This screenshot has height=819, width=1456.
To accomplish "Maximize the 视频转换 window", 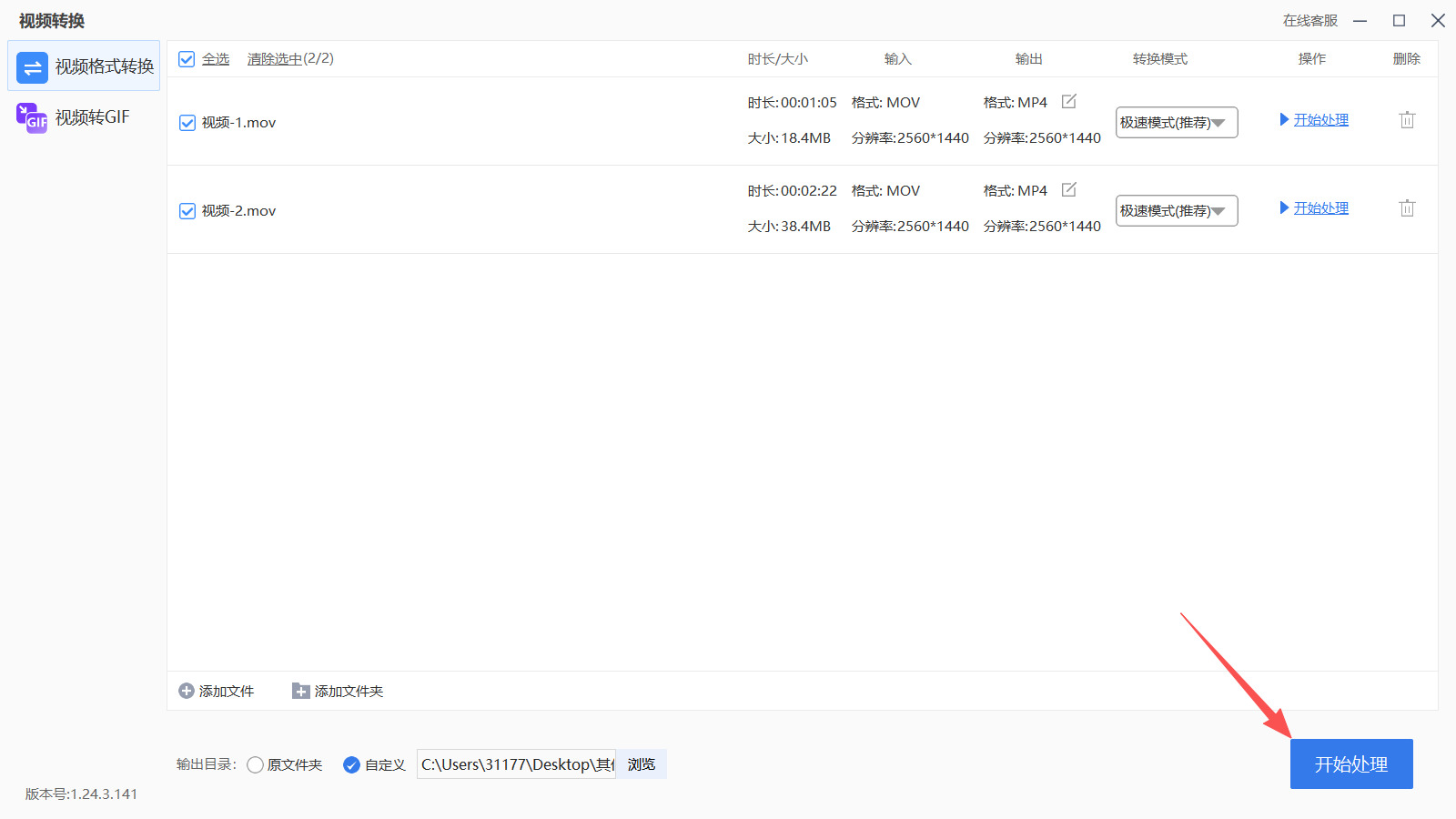I will point(1400,21).
